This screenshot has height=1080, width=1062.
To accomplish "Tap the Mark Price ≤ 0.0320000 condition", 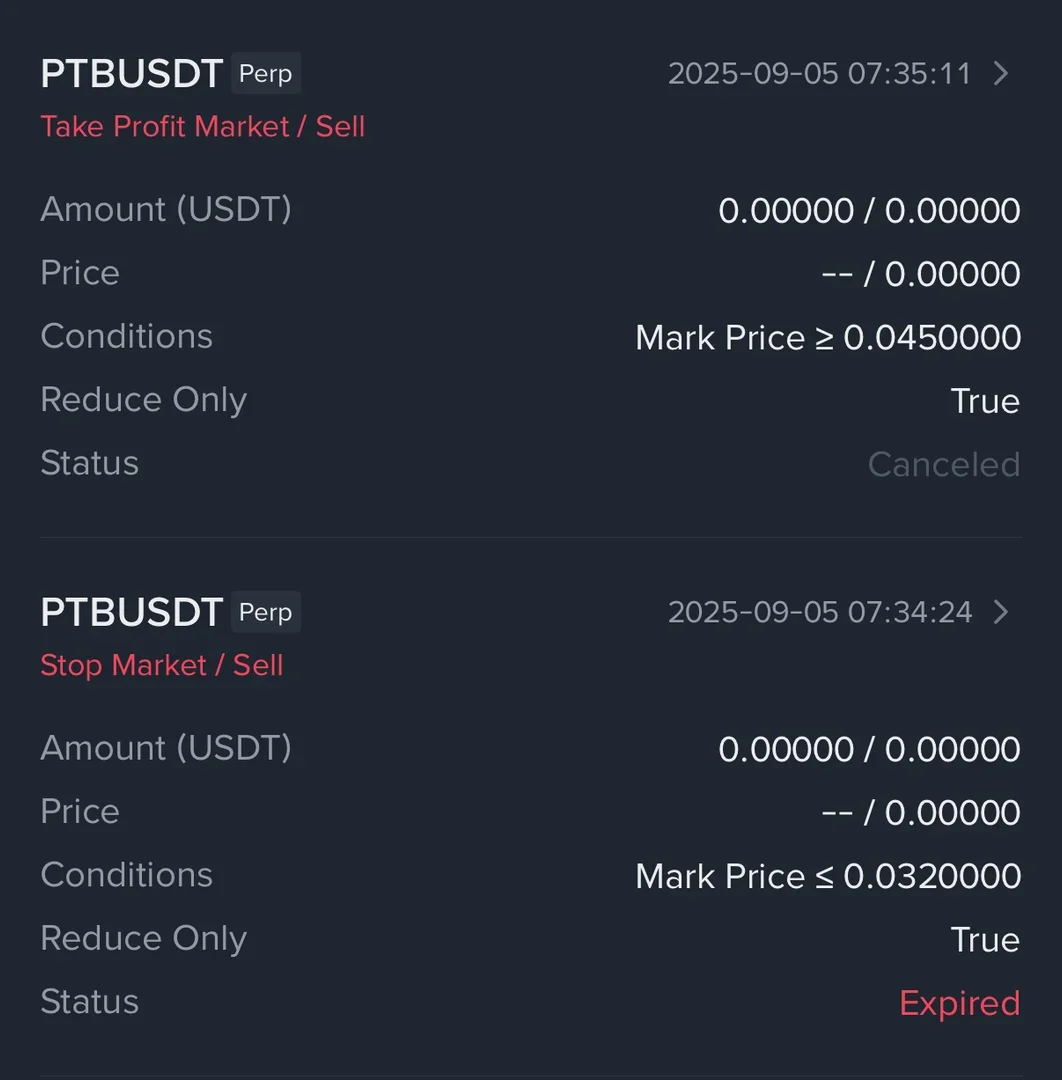I will pos(828,877).
